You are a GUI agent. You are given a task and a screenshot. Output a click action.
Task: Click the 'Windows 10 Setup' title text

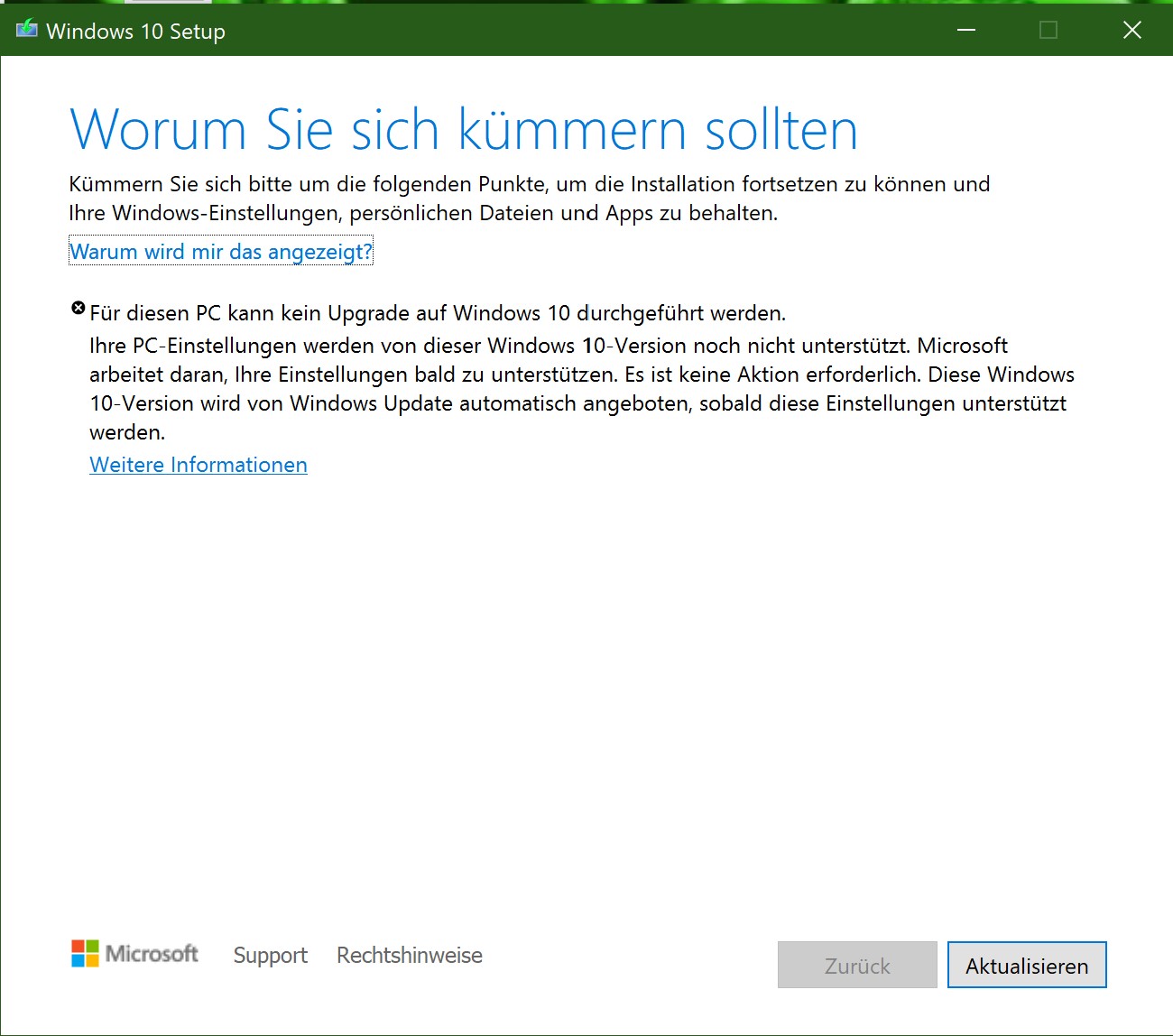(135, 31)
